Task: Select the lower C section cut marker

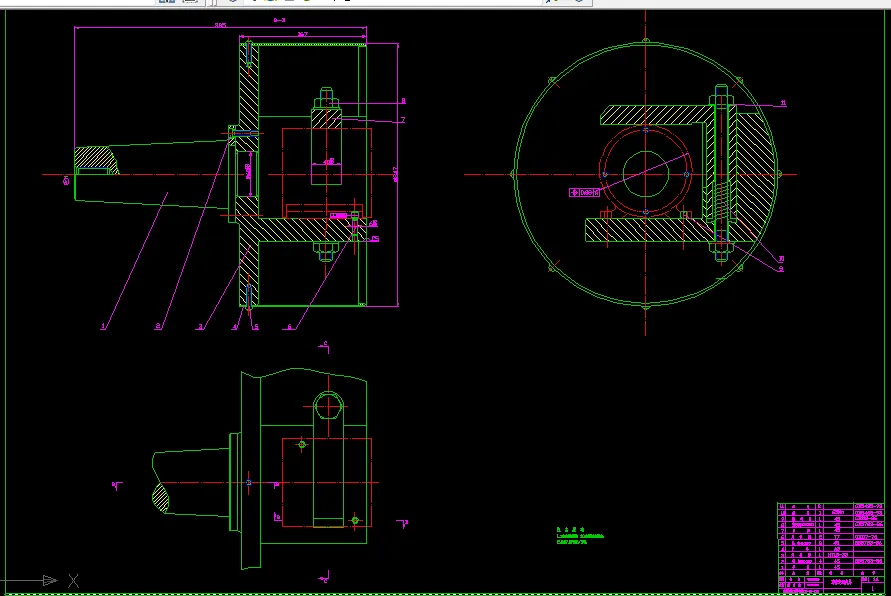Action: point(324,578)
